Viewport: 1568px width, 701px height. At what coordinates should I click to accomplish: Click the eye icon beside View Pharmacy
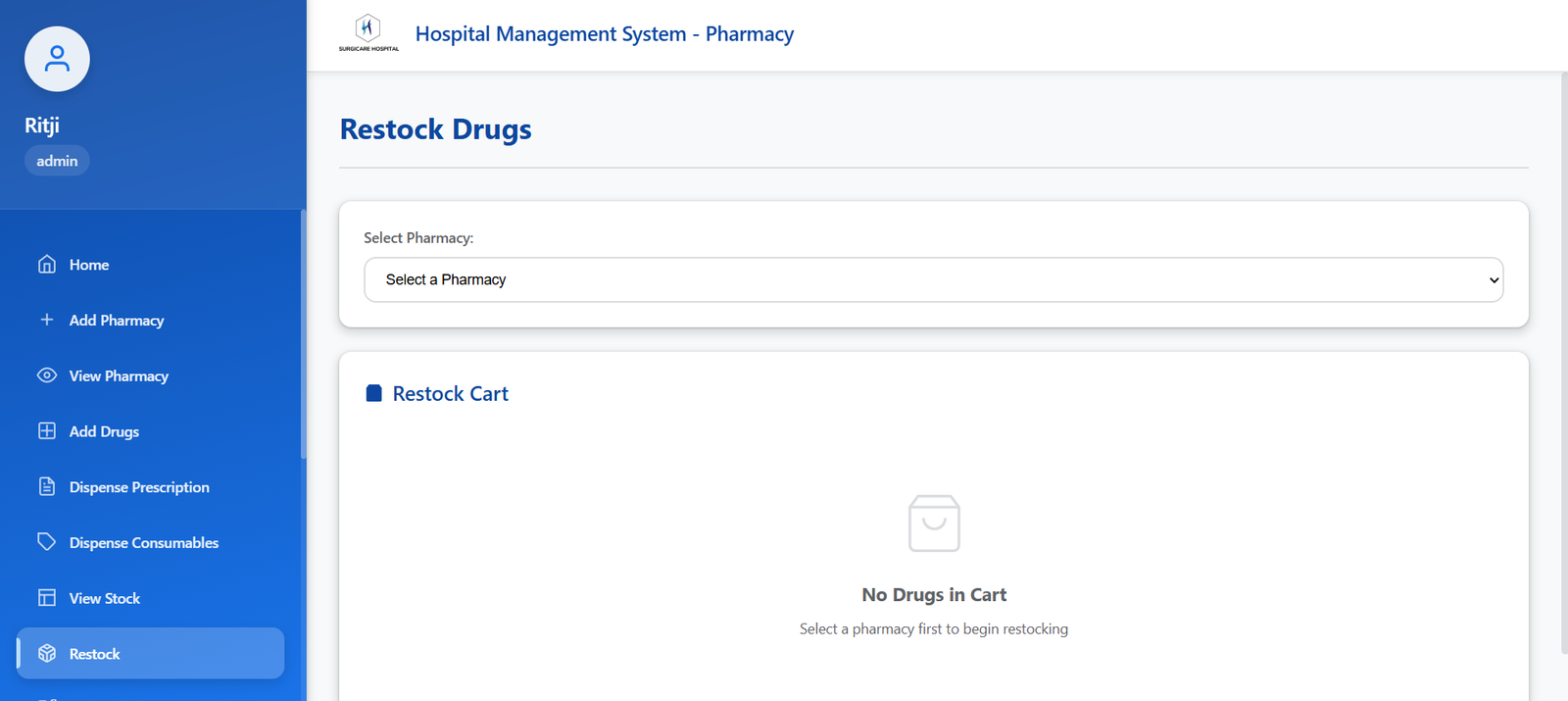pyautogui.click(x=47, y=376)
